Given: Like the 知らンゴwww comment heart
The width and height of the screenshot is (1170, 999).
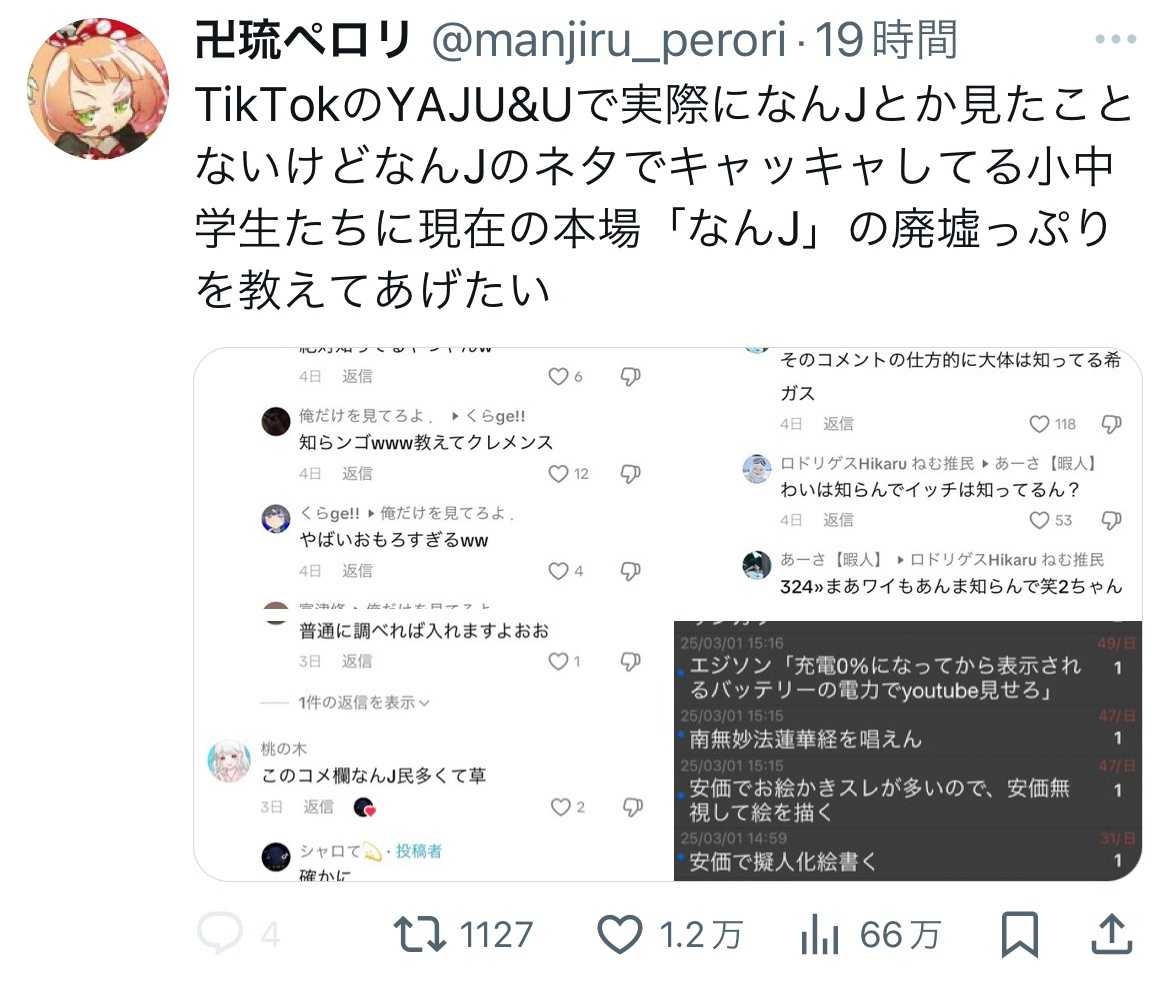Looking at the screenshot, I should pos(558,474).
